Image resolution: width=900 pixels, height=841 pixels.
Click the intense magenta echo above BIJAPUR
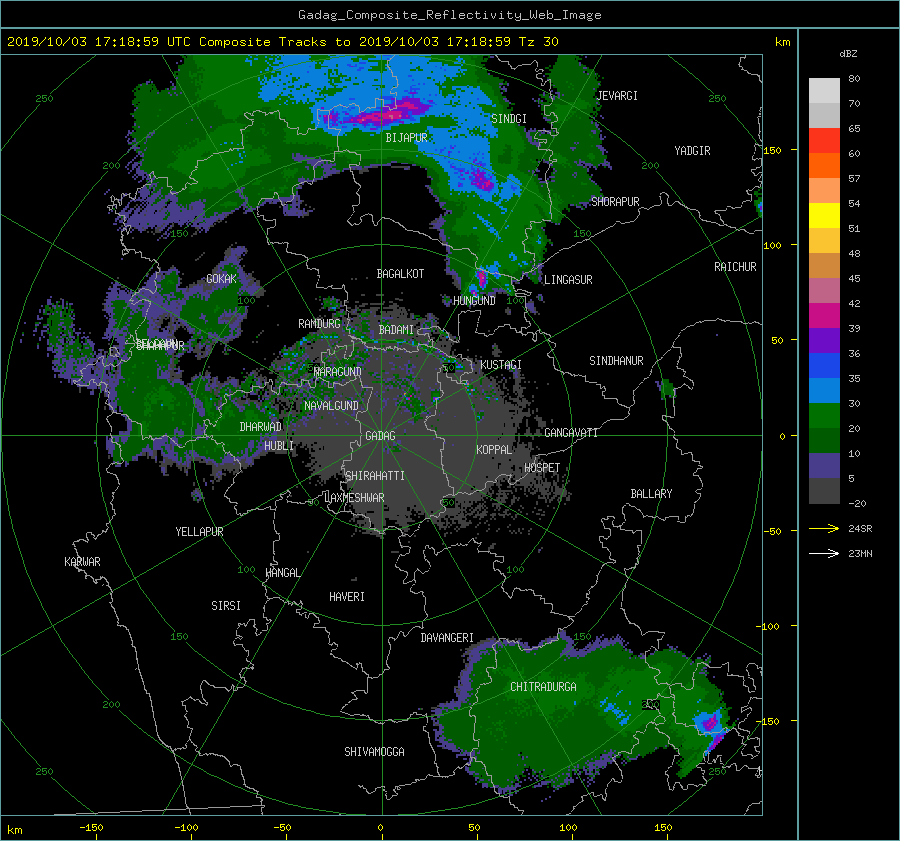click(390, 115)
